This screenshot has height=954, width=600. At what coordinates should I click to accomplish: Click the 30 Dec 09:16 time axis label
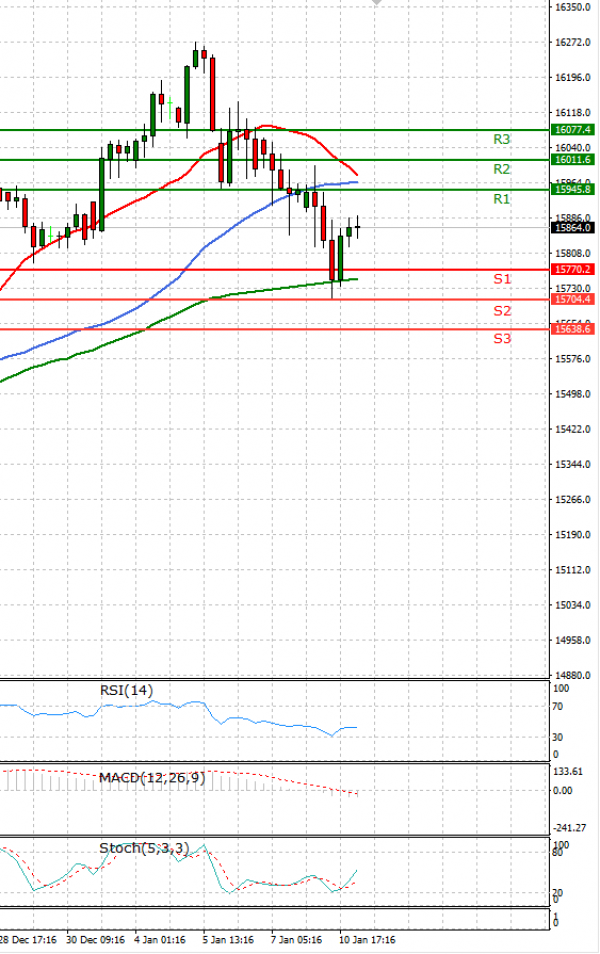(x=96, y=939)
